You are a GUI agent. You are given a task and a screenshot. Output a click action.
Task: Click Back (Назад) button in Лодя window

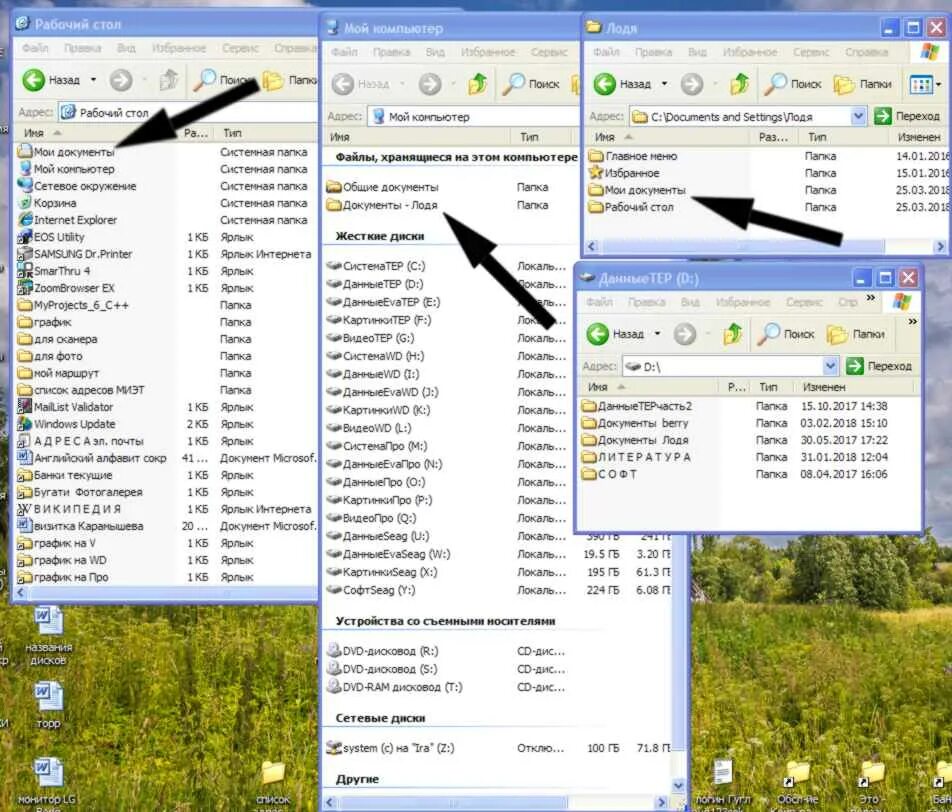tap(622, 84)
